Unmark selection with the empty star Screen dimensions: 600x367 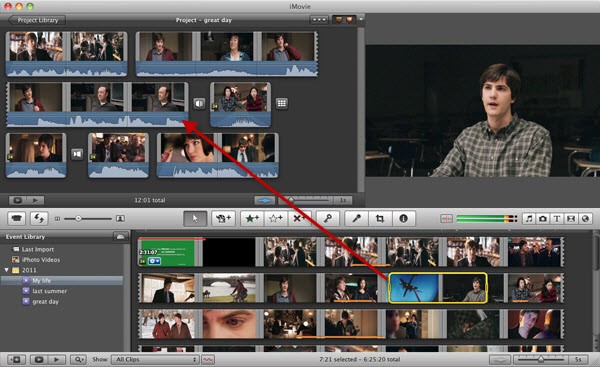275,219
